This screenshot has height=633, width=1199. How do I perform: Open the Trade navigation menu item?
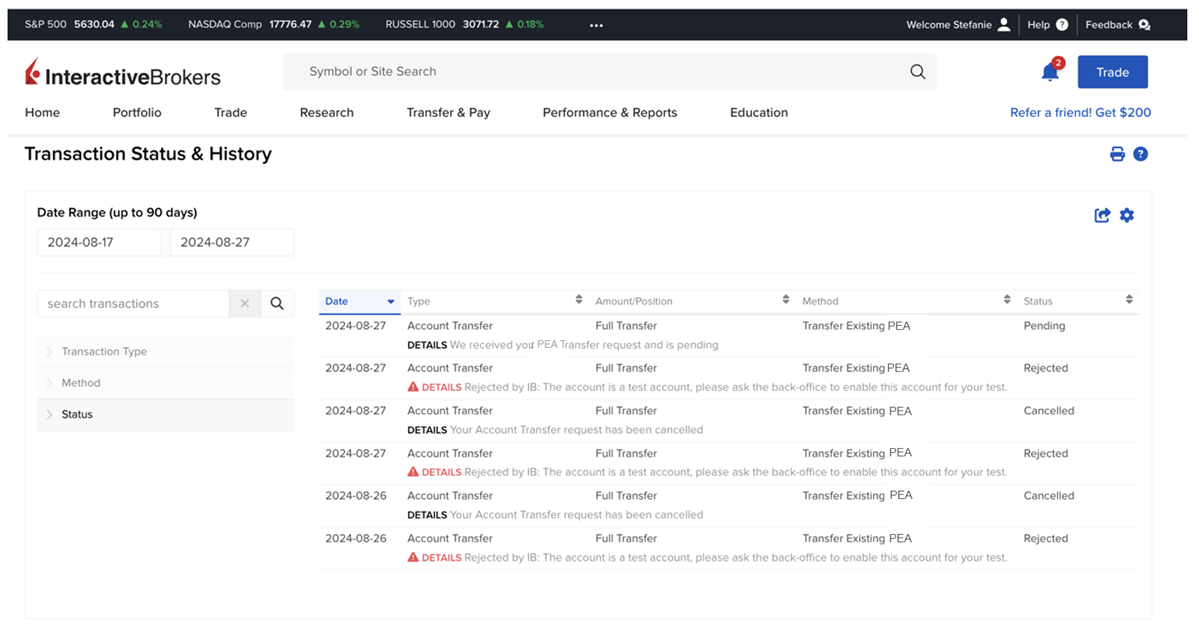[x=230, y=112]
